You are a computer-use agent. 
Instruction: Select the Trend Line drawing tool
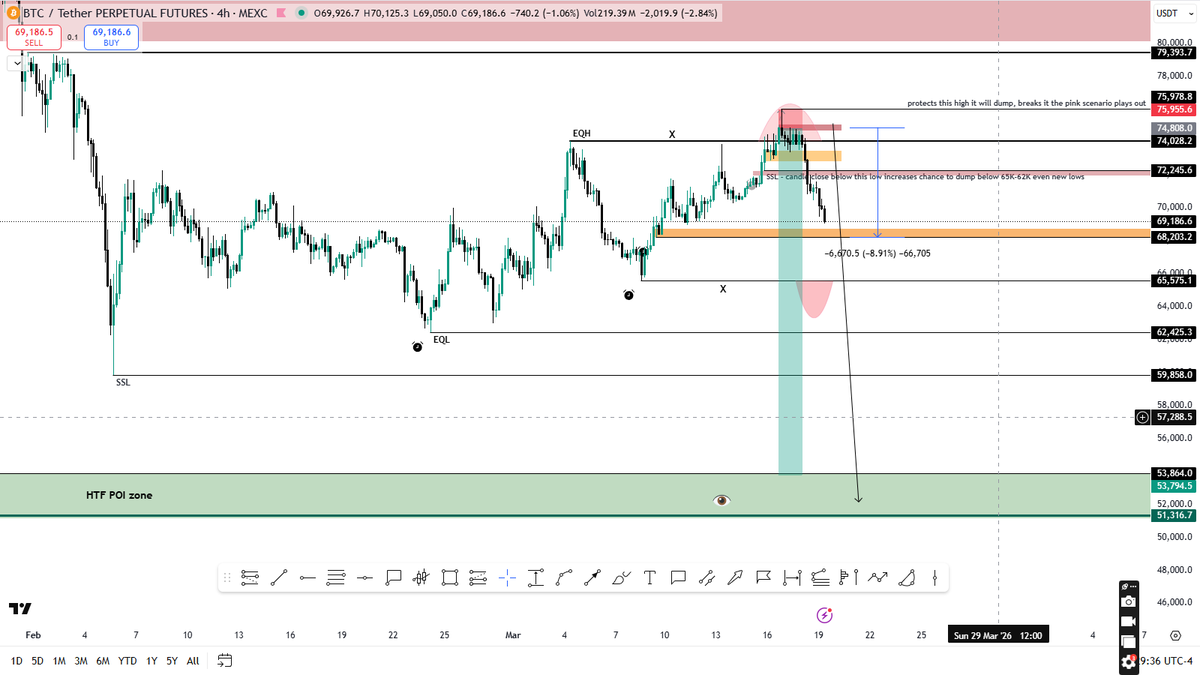click(x=279, y=577)
